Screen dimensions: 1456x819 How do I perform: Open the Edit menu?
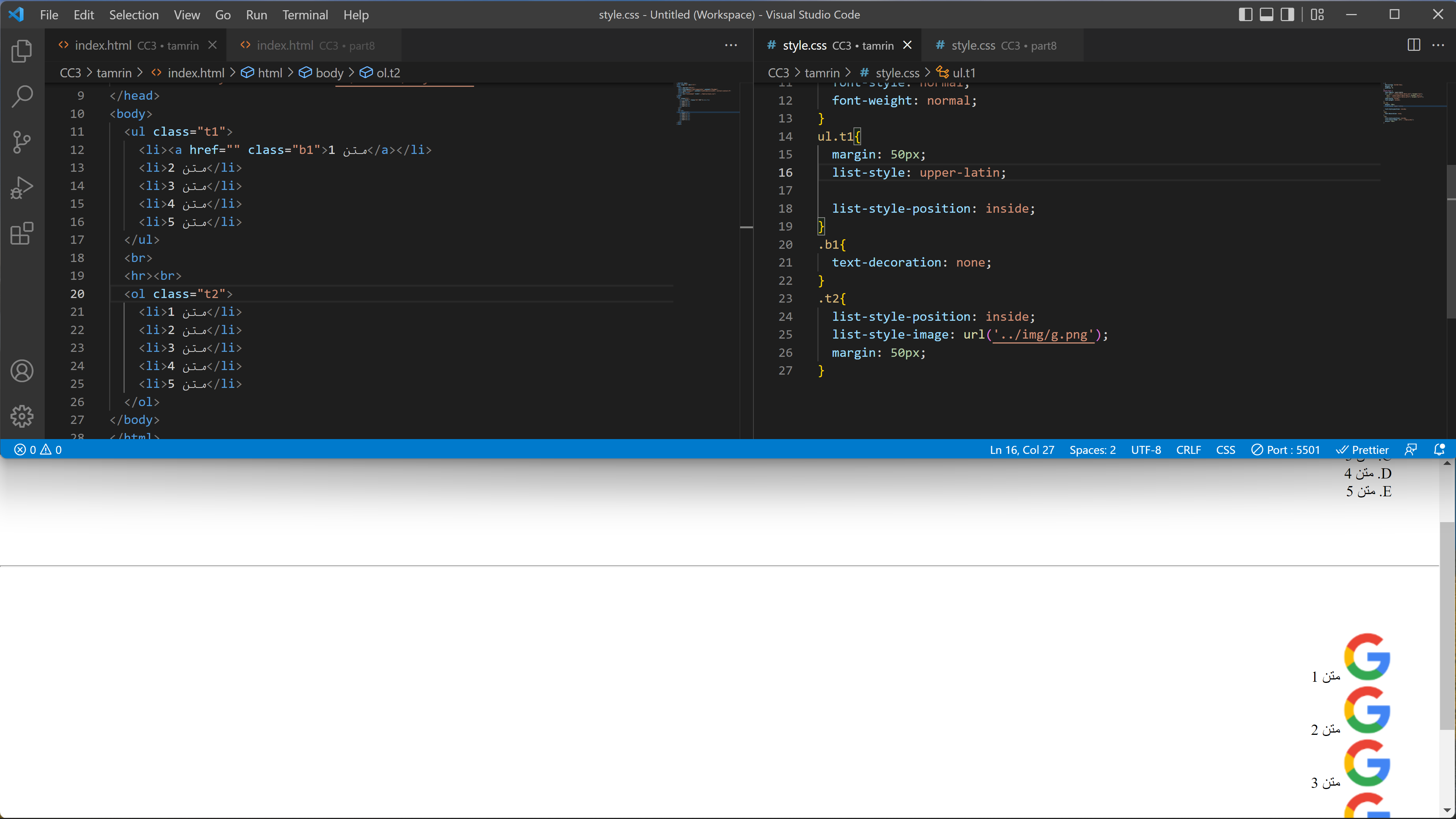tap(84, 15)
